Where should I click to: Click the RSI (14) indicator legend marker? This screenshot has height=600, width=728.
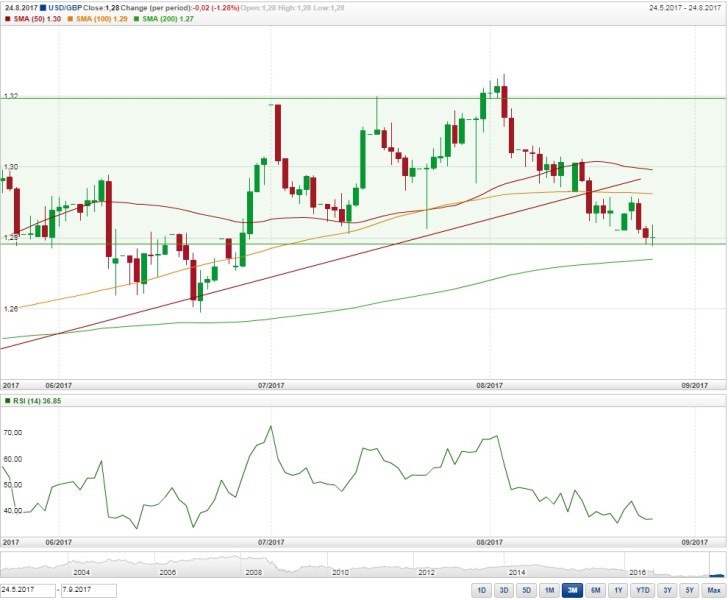(x=7, y=401)
